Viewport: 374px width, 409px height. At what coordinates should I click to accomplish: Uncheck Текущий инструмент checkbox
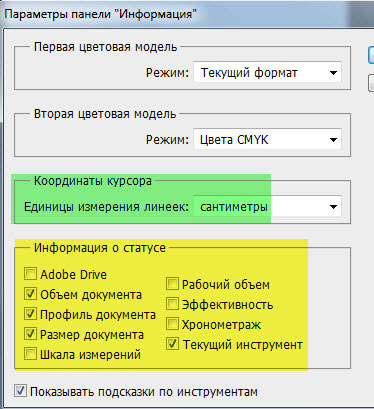[172, 344]
